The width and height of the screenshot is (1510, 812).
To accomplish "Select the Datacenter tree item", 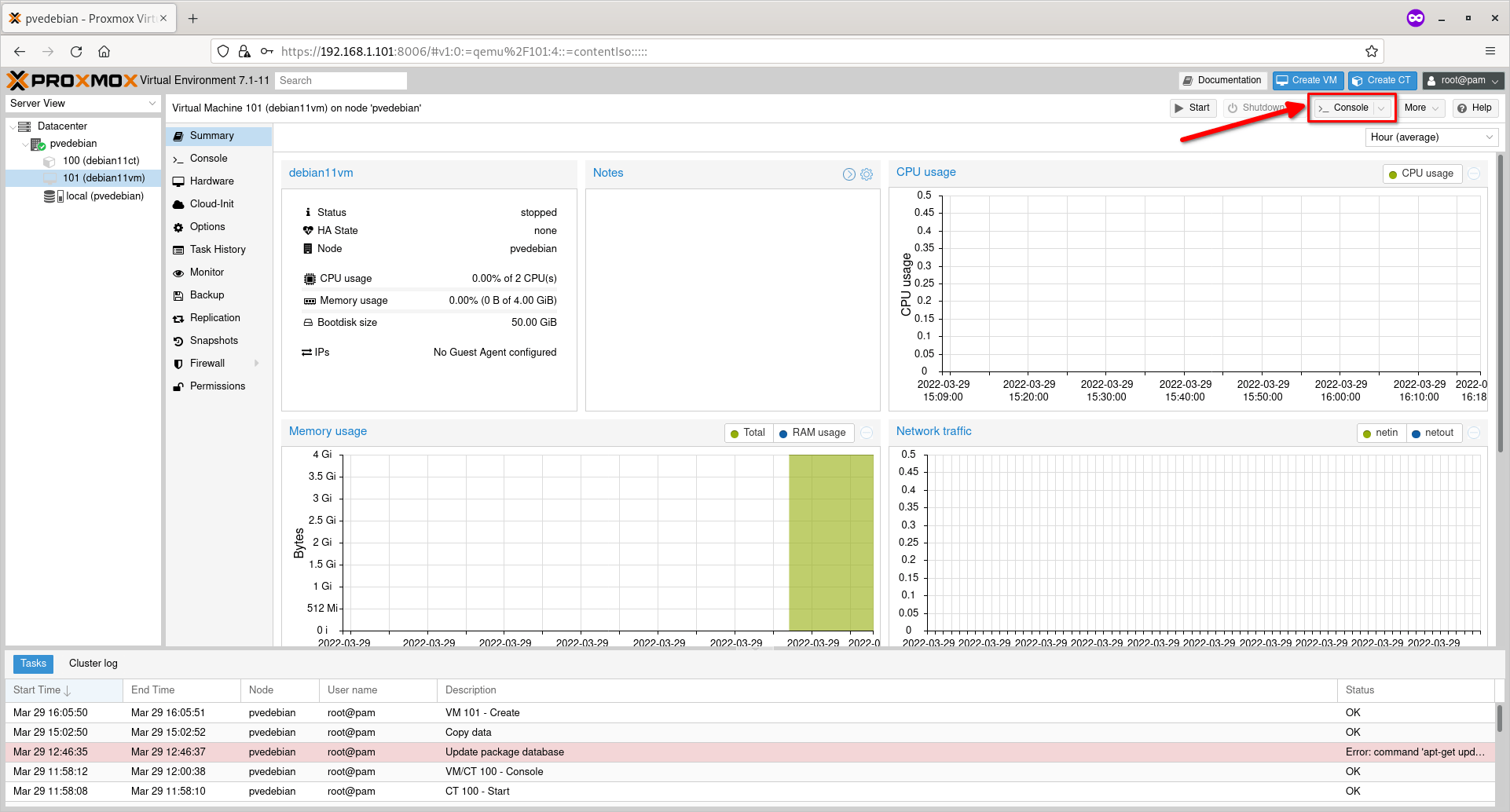I will click(x=62, y=126).
